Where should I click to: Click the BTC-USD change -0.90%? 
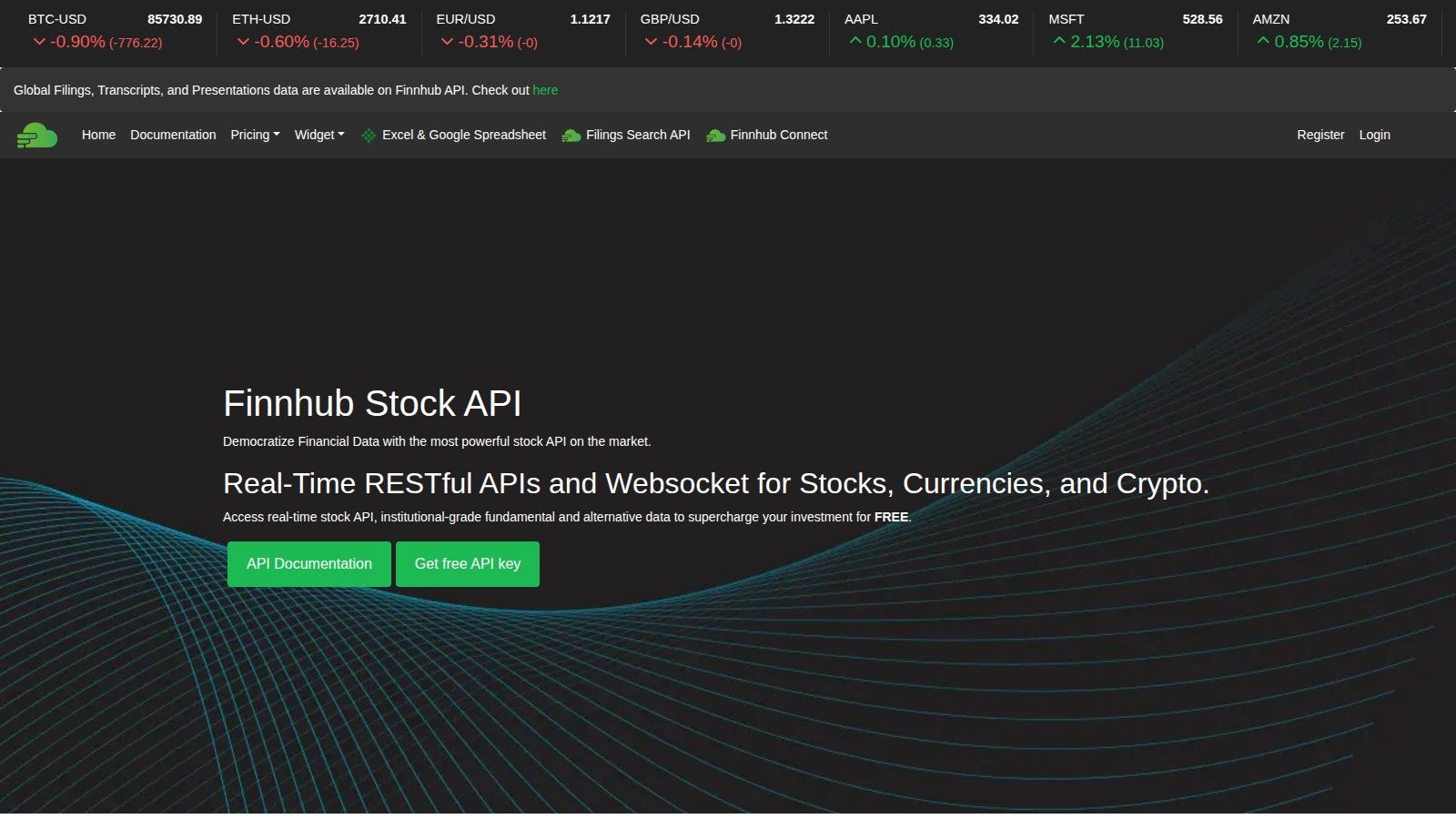[x=77, y=42]
